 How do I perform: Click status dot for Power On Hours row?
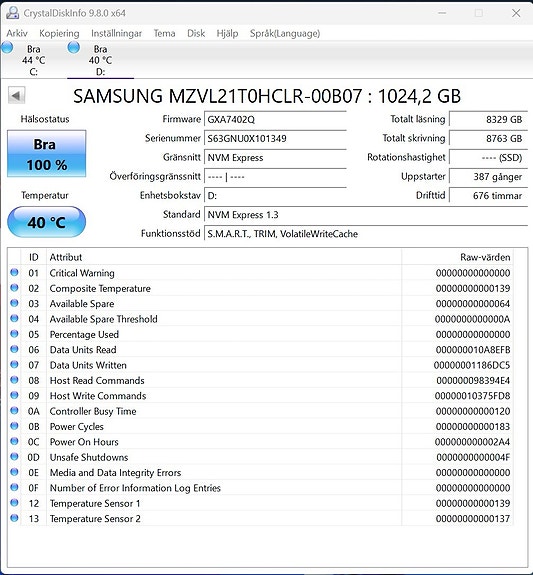click(14, 441)
